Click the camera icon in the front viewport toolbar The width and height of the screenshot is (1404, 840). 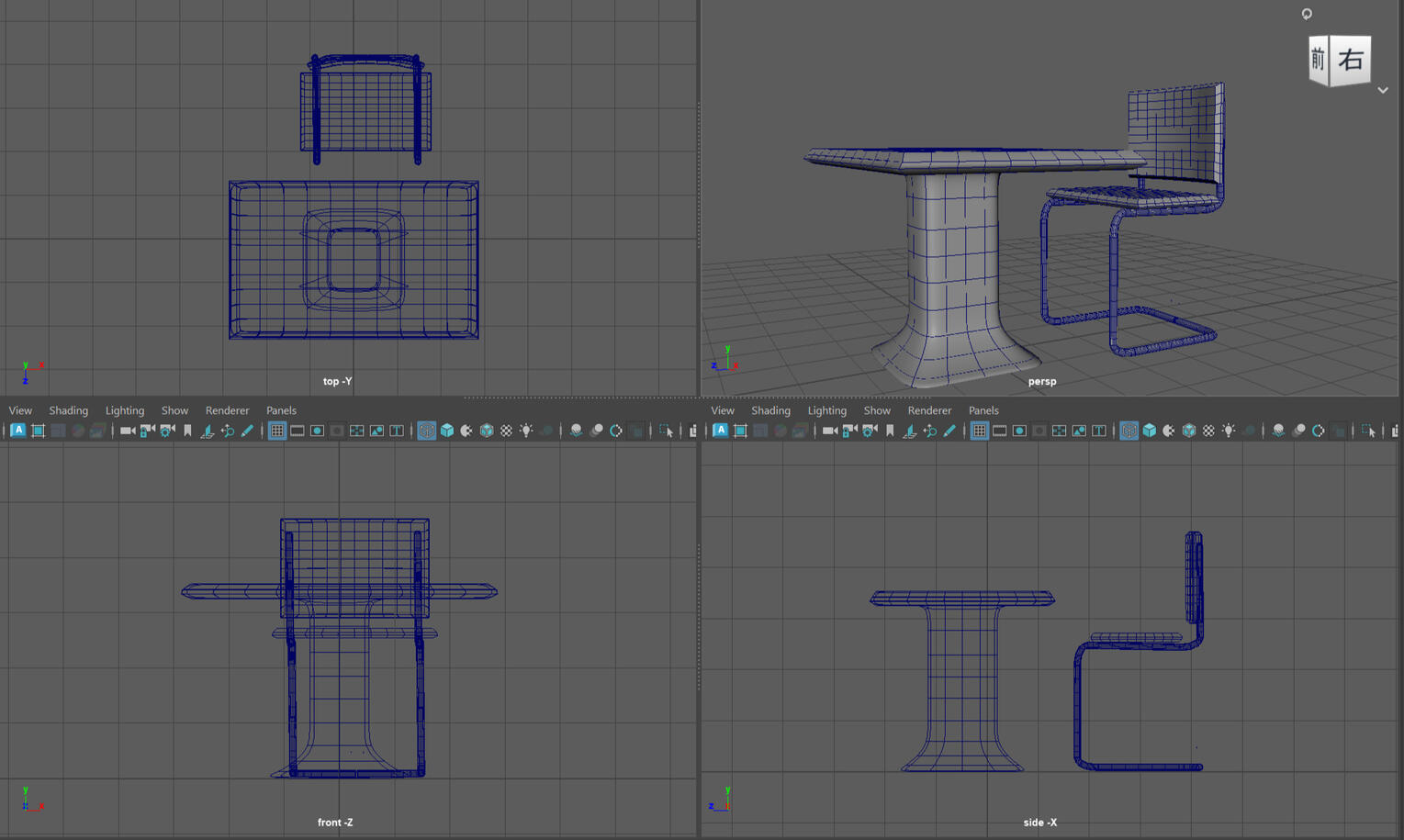128,431
